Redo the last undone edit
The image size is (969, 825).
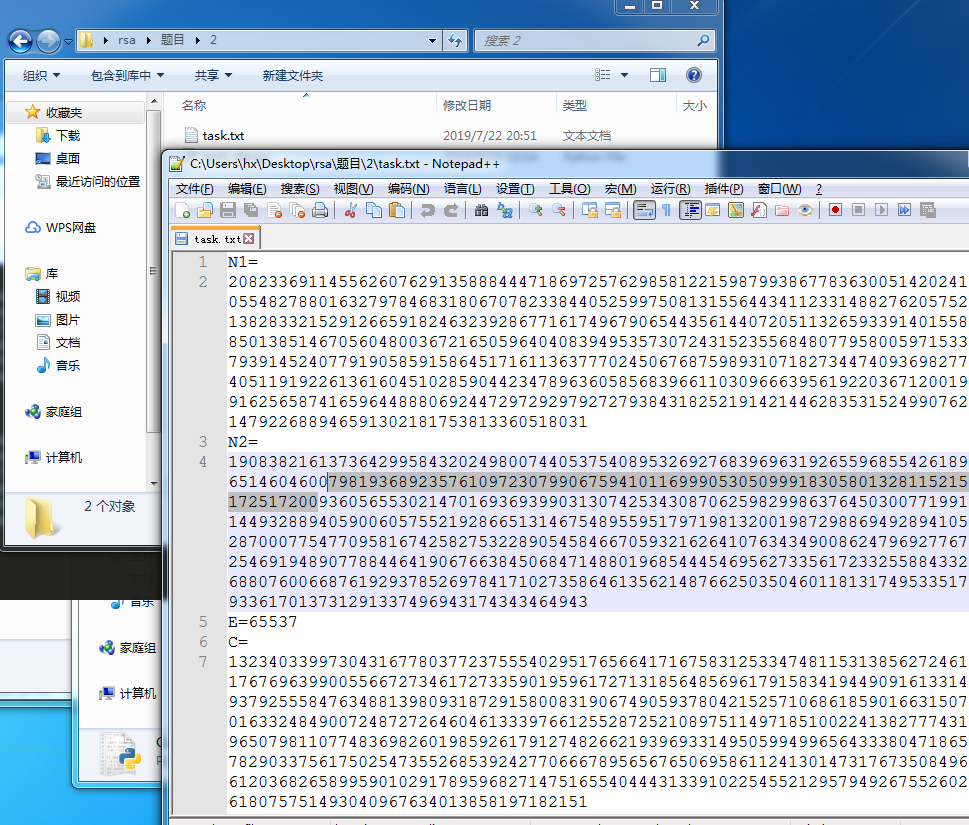click(451, 211)
